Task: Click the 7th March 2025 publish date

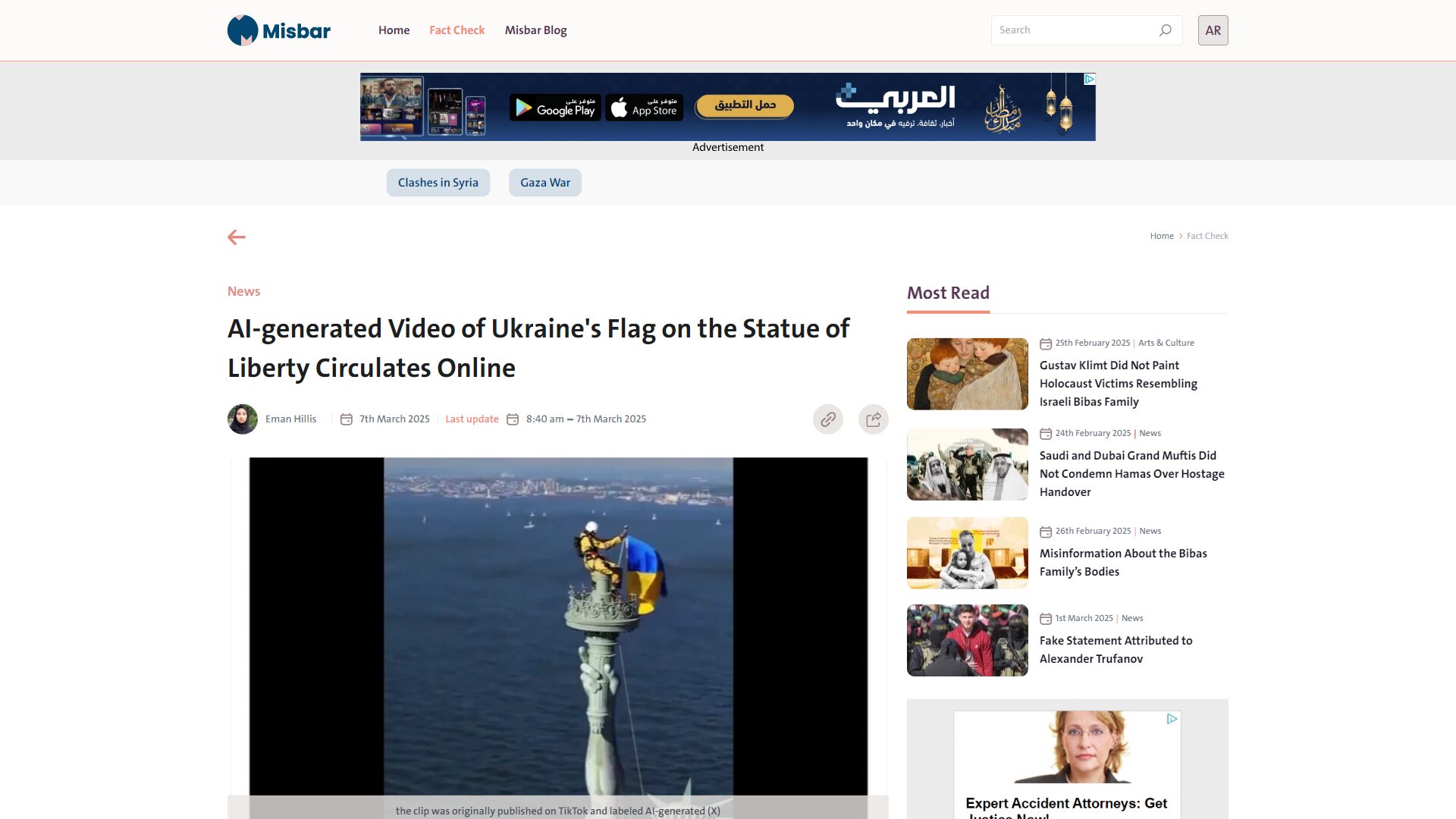Action: coord(394,419)
